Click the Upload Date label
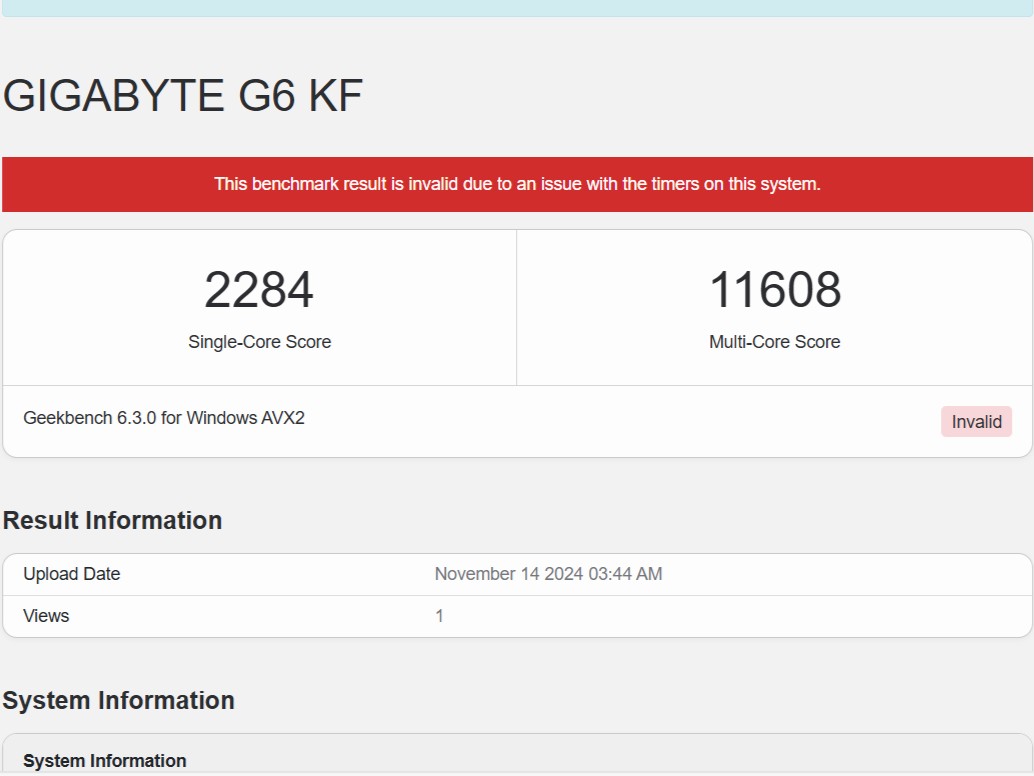The height and width of the screenshot is (776, 1034). click(71, 574)
